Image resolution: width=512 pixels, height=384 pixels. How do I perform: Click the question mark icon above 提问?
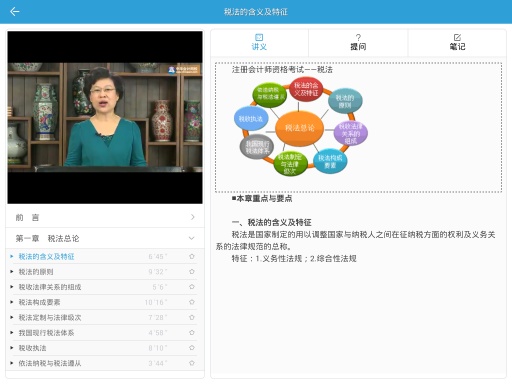click(358, 37)
